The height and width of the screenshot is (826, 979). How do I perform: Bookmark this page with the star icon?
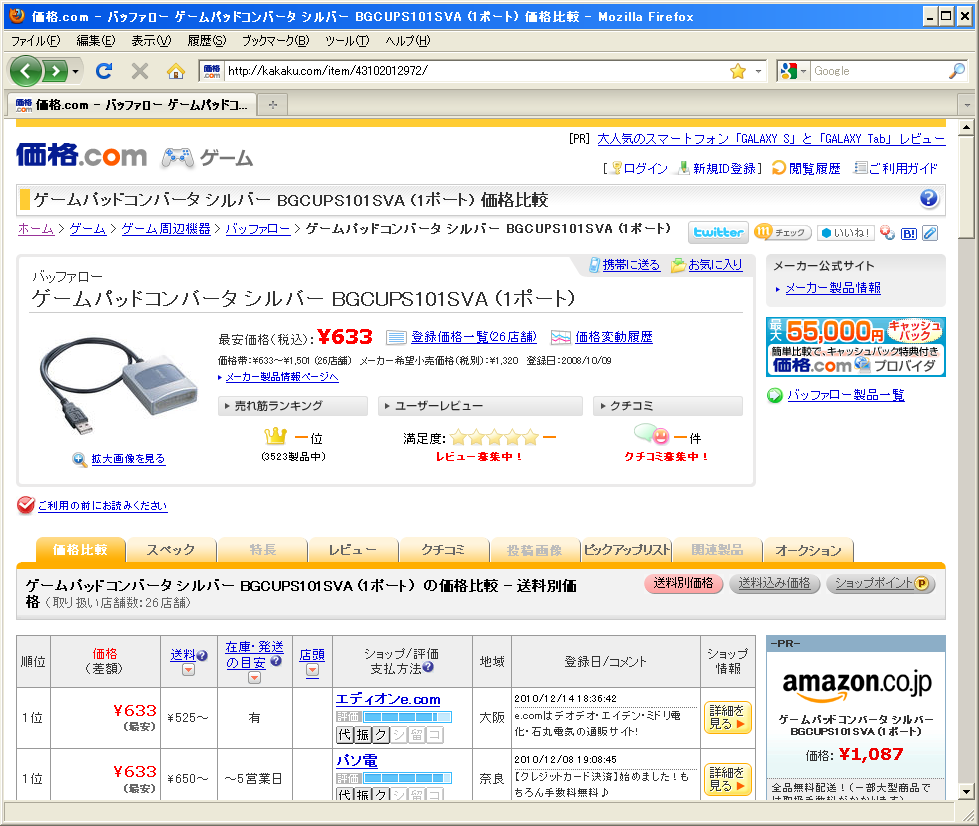tap(738, 71)
